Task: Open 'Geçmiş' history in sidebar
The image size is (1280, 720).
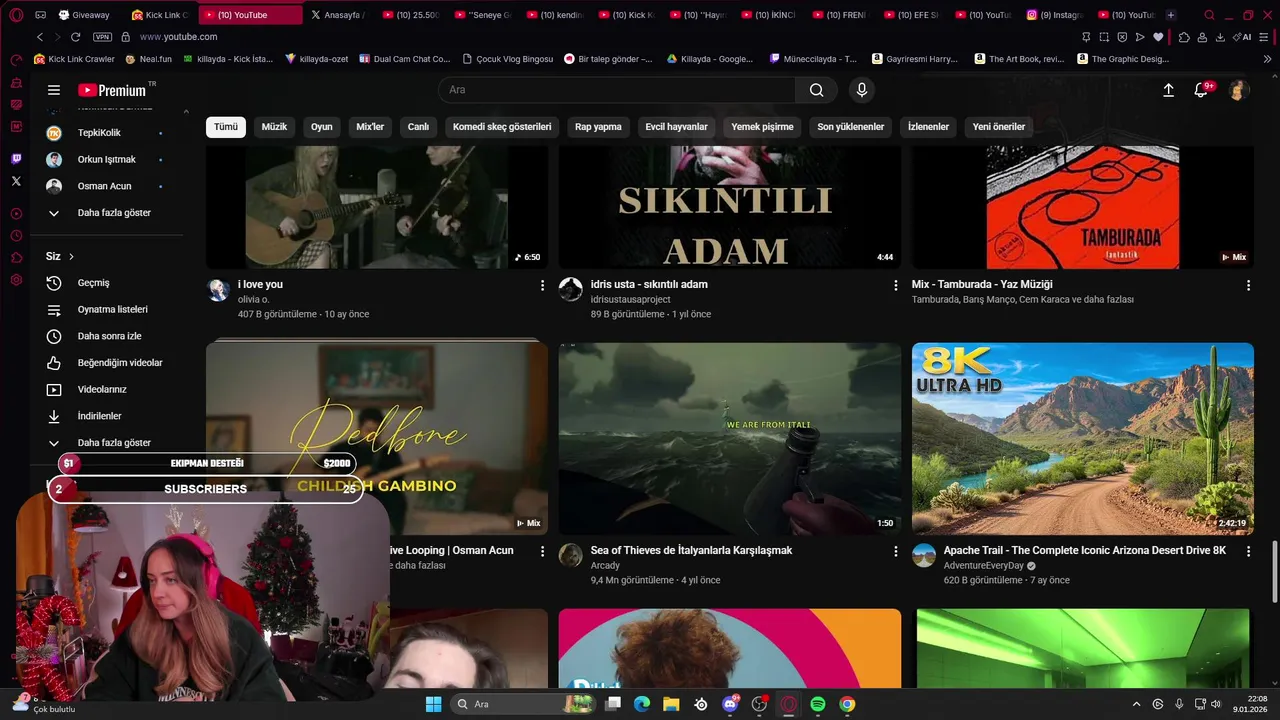Action: 107,283
